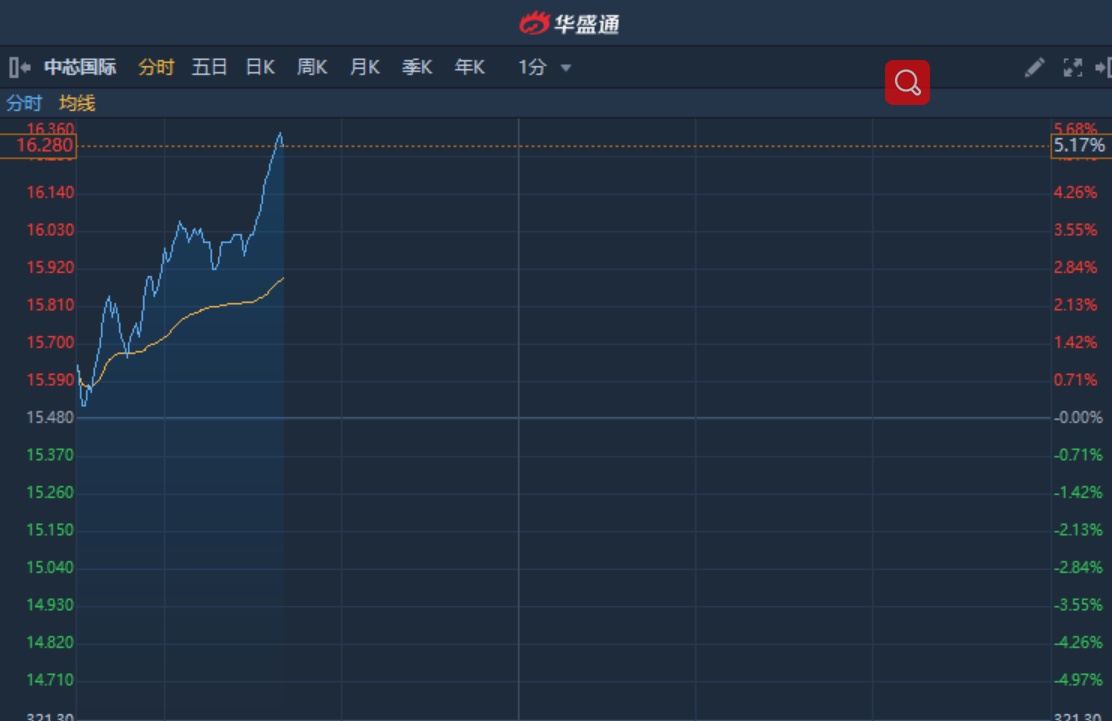Select the 周K weekly candlestick tab
Viewport: 1112px width, 721px height.
[x=312, y=68]
